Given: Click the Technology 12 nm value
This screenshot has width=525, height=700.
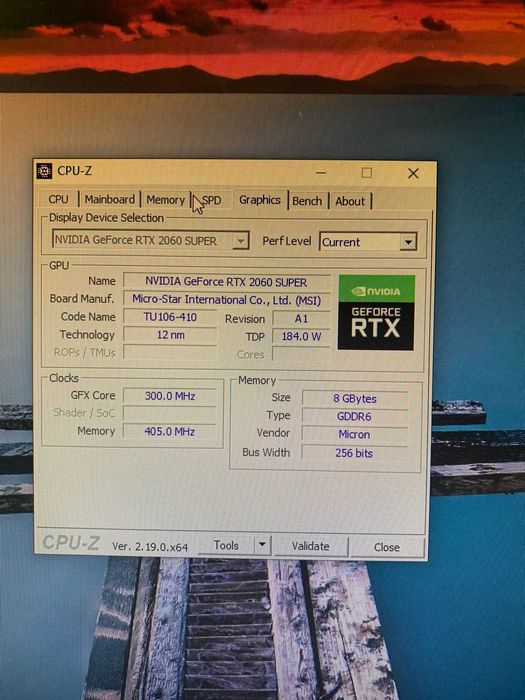Looking at the screenshot, I should (x=170, y=335).
